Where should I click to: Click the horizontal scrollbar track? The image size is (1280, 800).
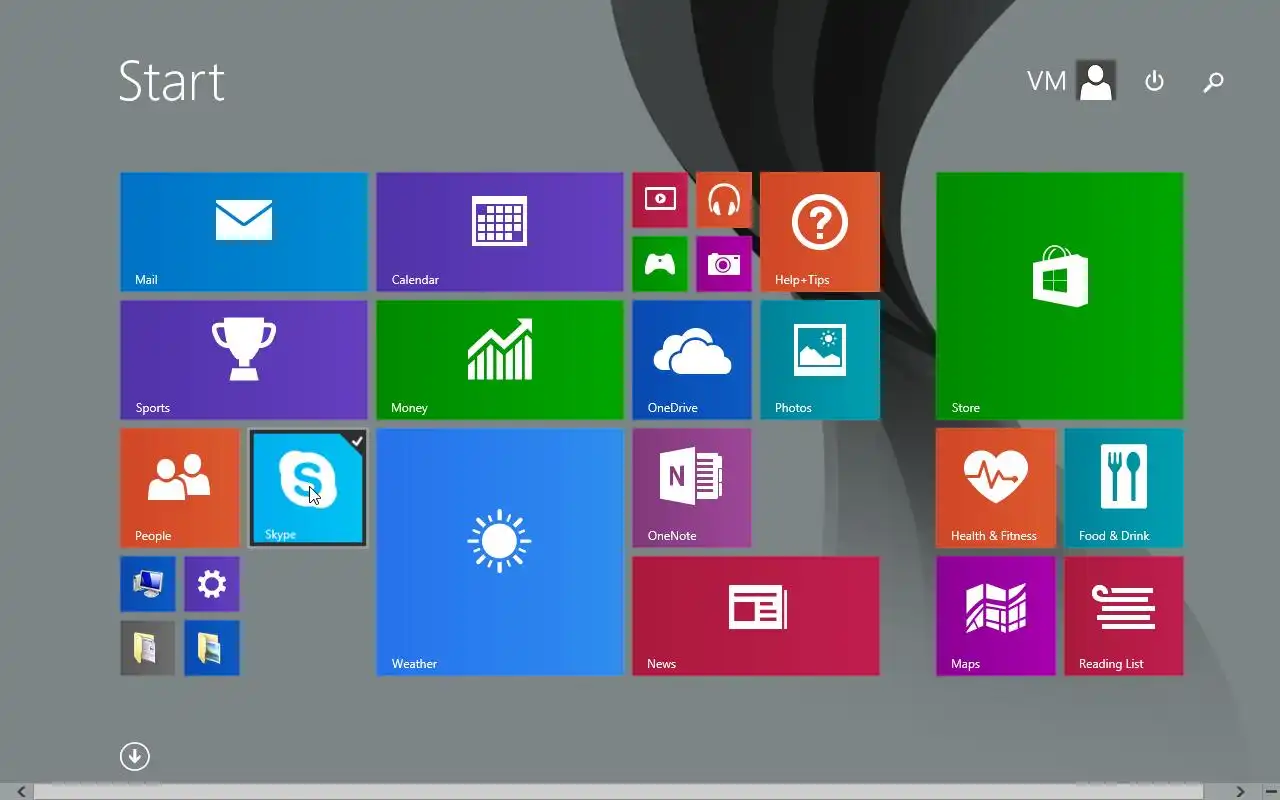[618, 792]
